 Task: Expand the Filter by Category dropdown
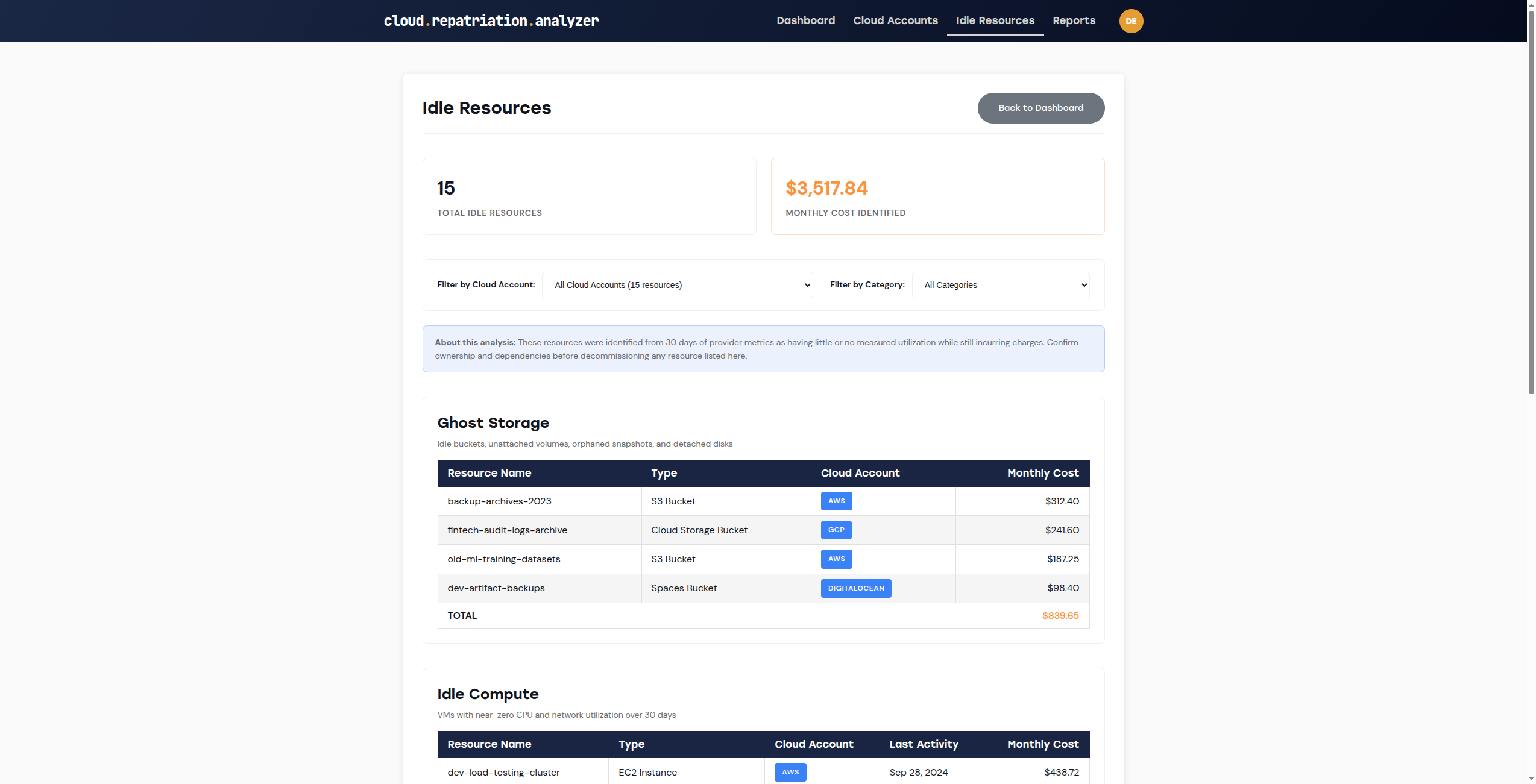coord(1001,285)
